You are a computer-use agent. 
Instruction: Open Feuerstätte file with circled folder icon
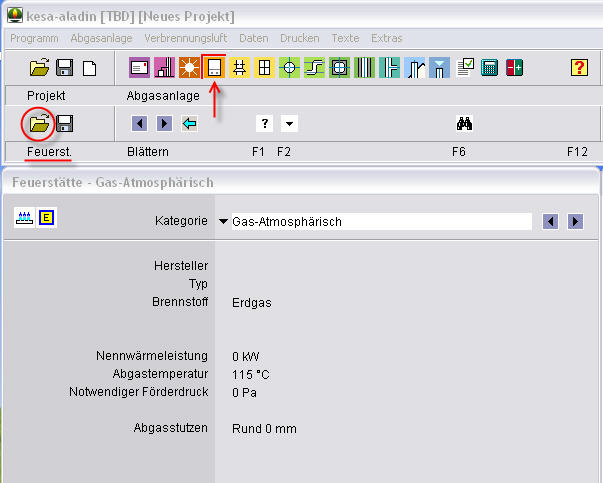click(x=39, y=124)
